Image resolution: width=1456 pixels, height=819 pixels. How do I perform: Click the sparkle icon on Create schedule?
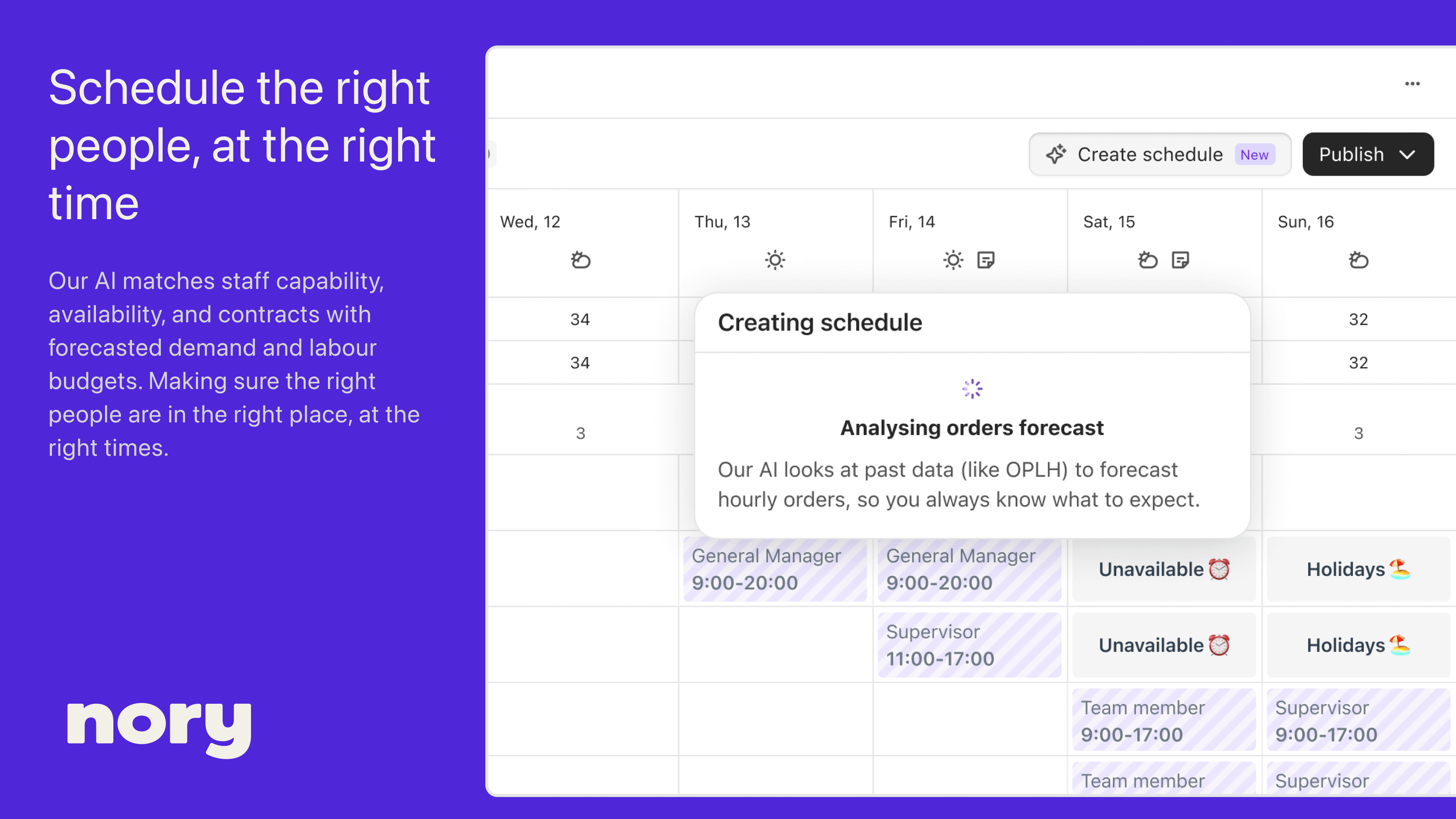[1055, 154]
